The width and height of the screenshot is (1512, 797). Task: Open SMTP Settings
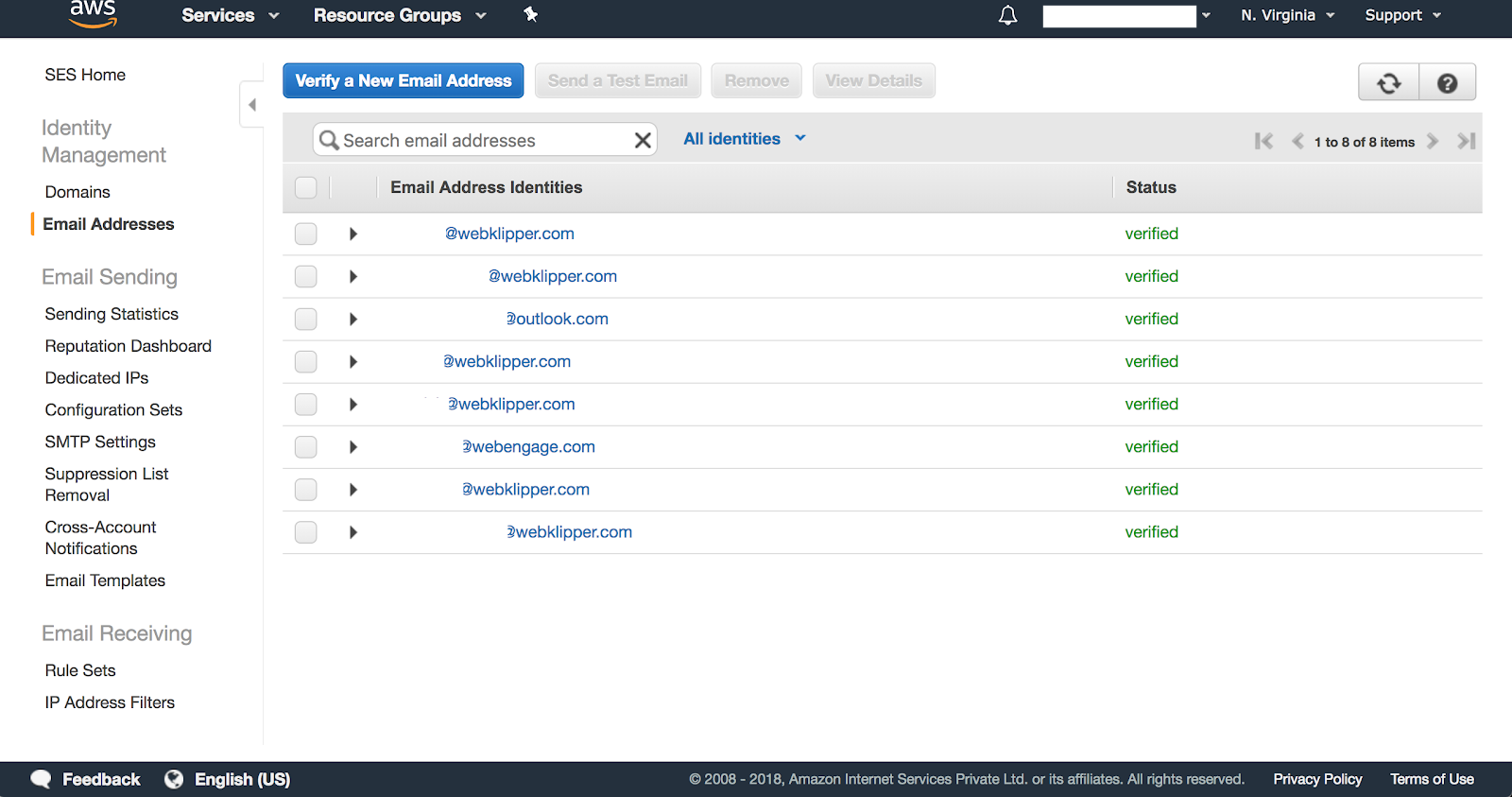[100, 442]
